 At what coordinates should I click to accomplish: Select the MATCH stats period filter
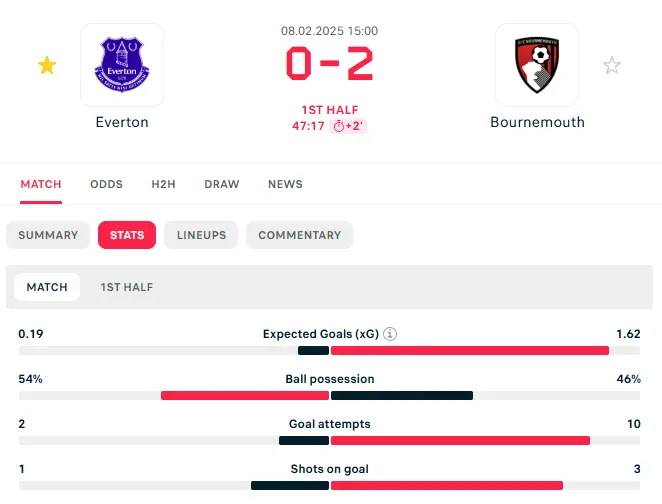[x=47, y=287]
